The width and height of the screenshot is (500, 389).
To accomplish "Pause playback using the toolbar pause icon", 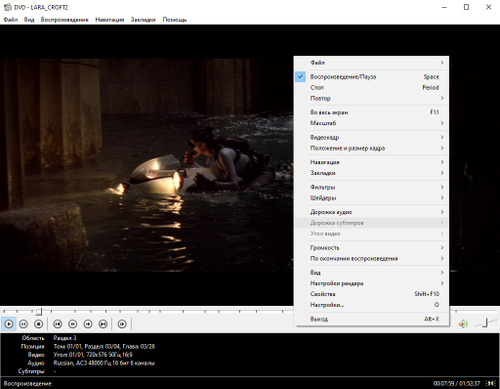I will (23, 324).
